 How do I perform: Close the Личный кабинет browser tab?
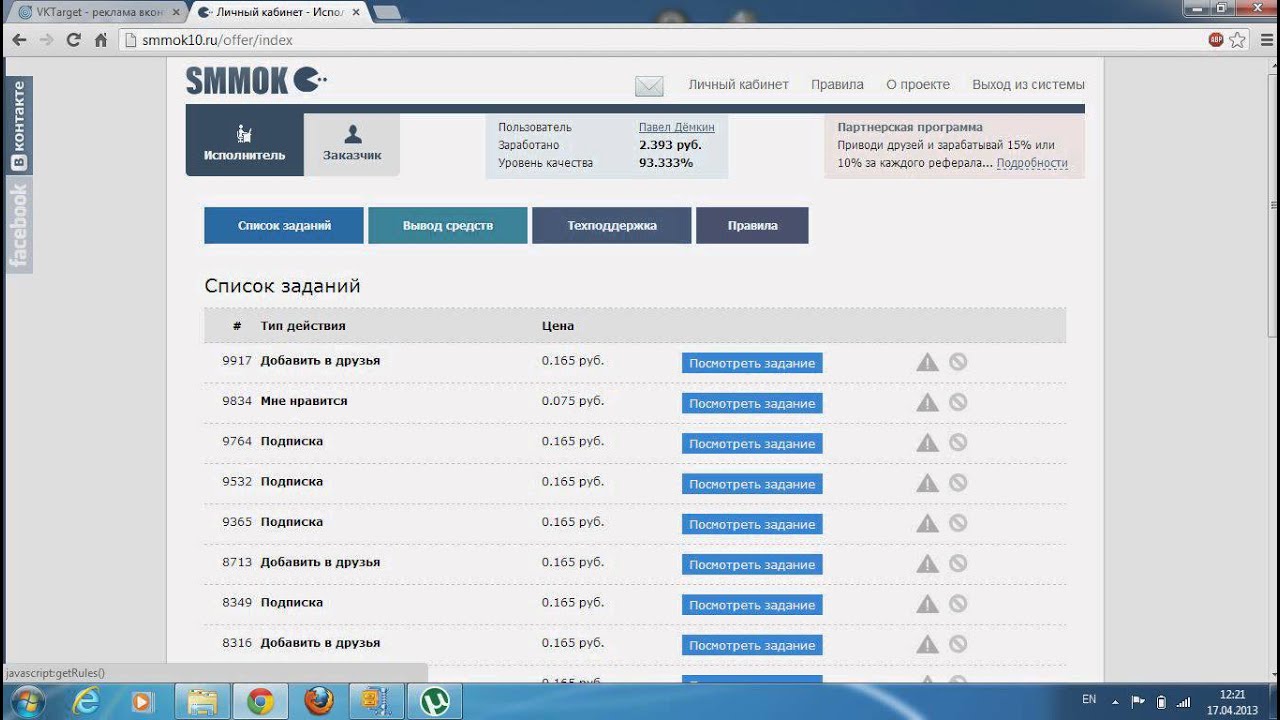(x=356, y=12)
